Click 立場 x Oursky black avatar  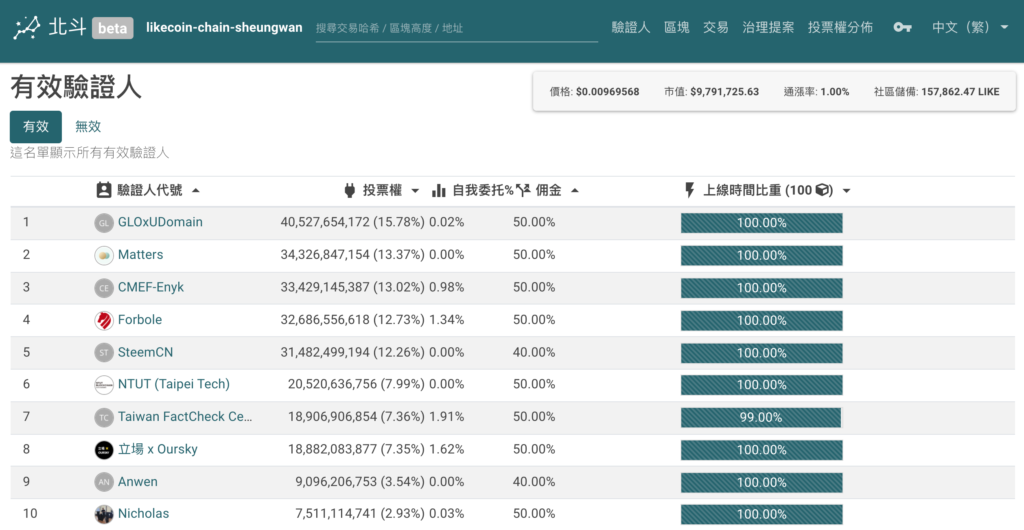click(x=104, y=449)
